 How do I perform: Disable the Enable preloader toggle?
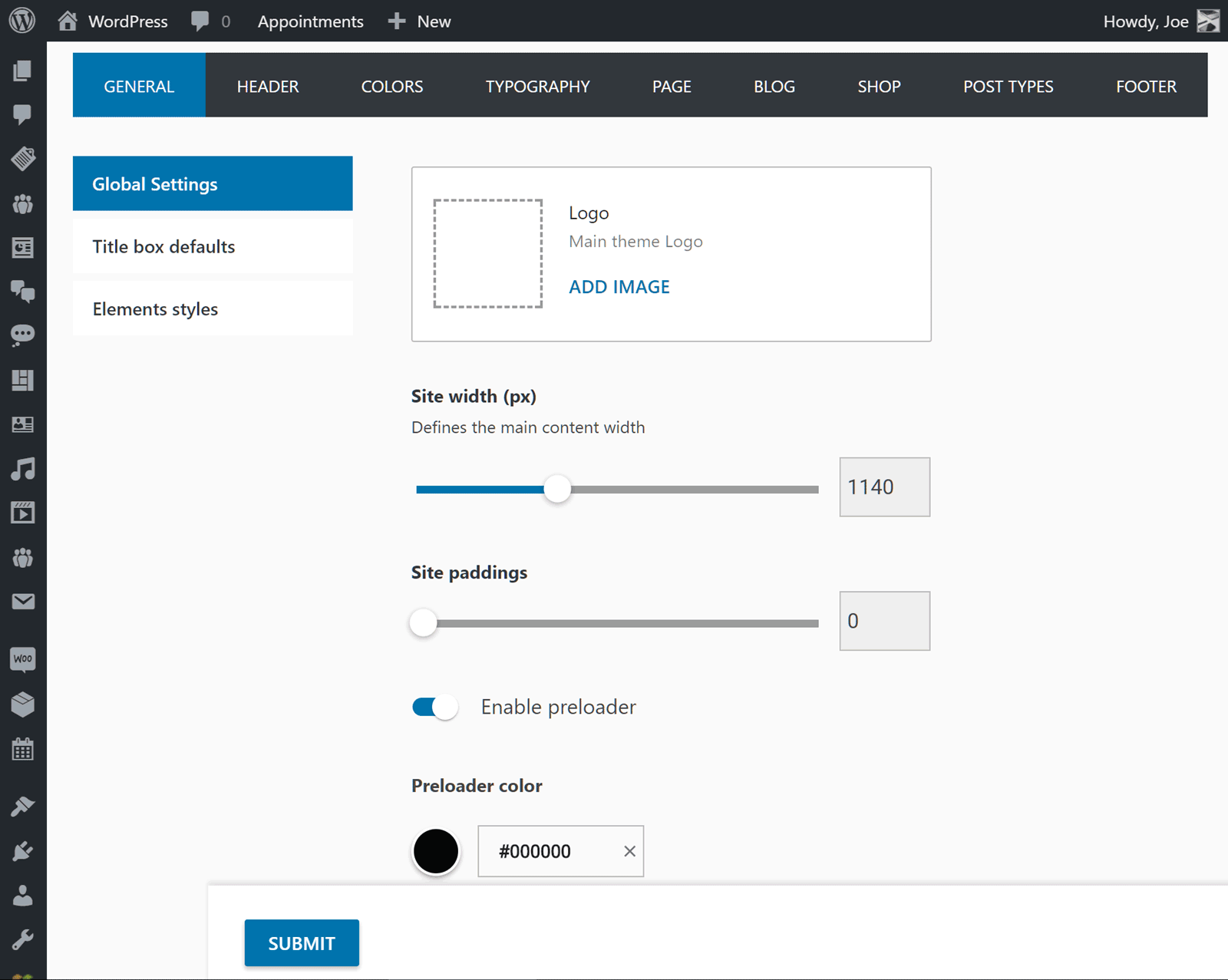click(x=435, y=707)
